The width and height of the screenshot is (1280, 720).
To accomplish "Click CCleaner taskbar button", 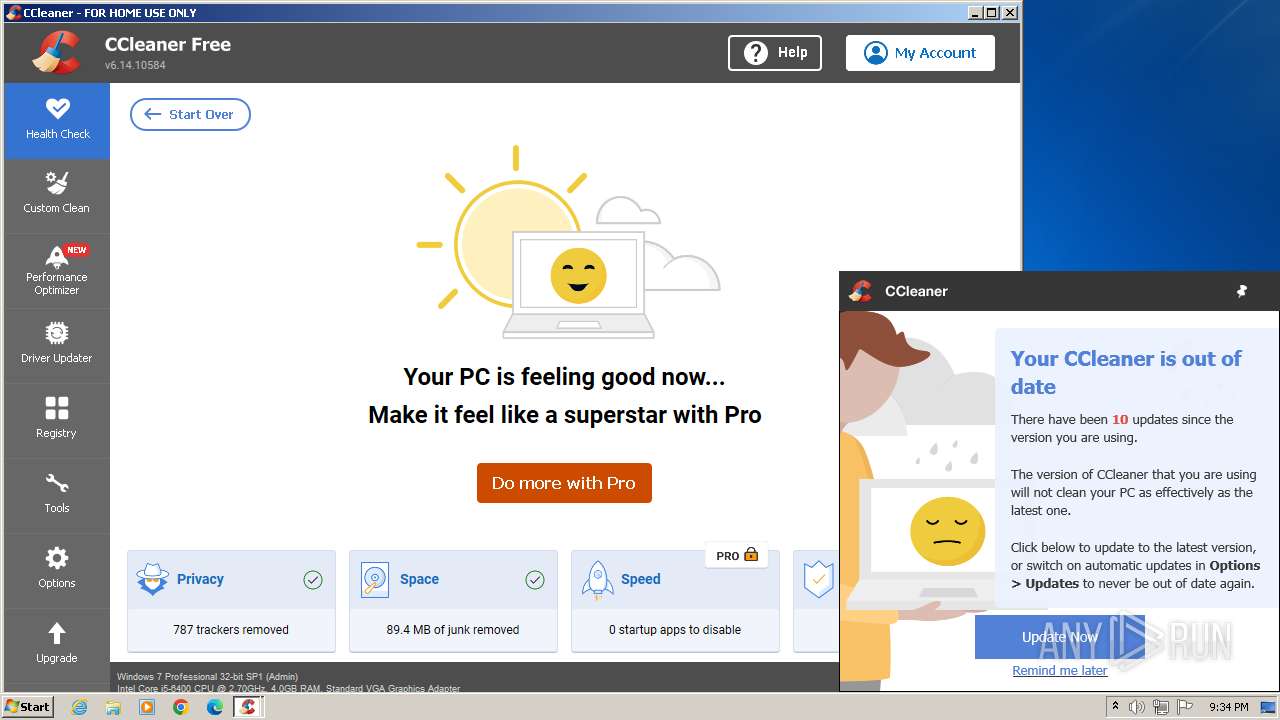I will 248,707.
